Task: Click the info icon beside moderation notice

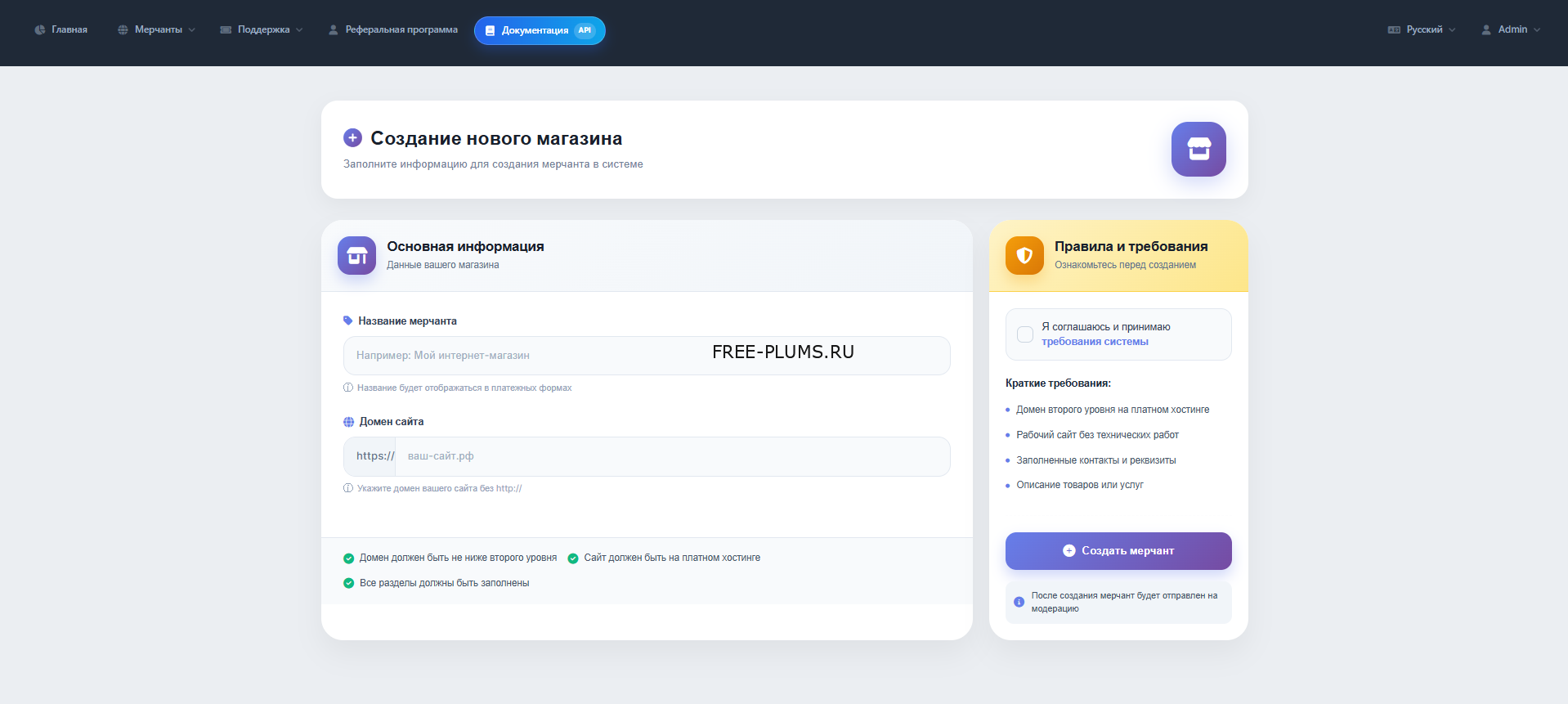Action: [x=1019, y=602]
